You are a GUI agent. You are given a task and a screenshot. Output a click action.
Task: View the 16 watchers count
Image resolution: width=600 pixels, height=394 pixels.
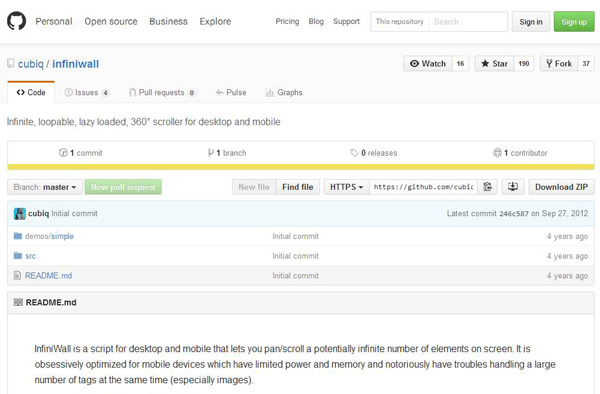tap(460, 63)
